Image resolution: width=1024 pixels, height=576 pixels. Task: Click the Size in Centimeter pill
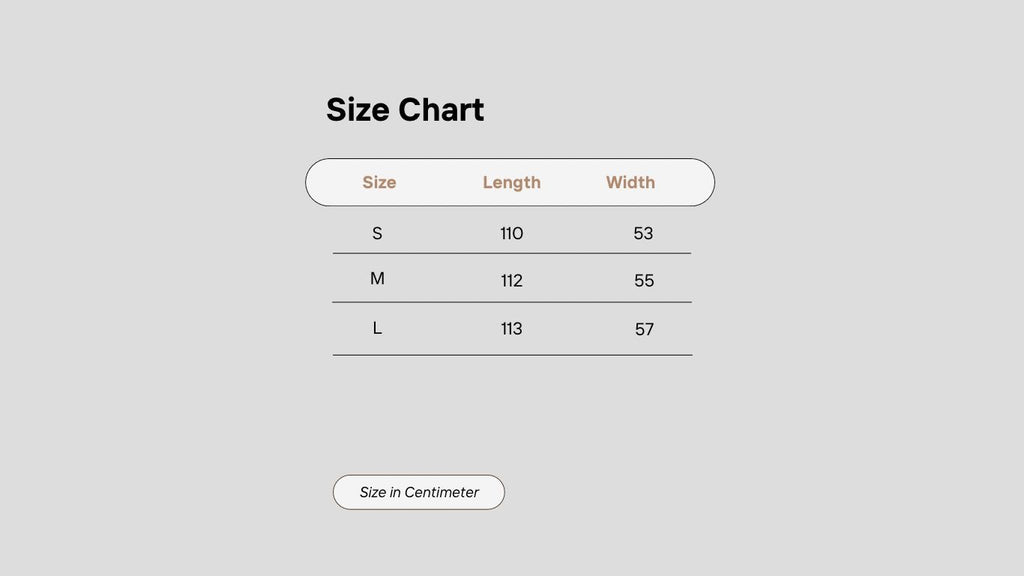point(419,492)
